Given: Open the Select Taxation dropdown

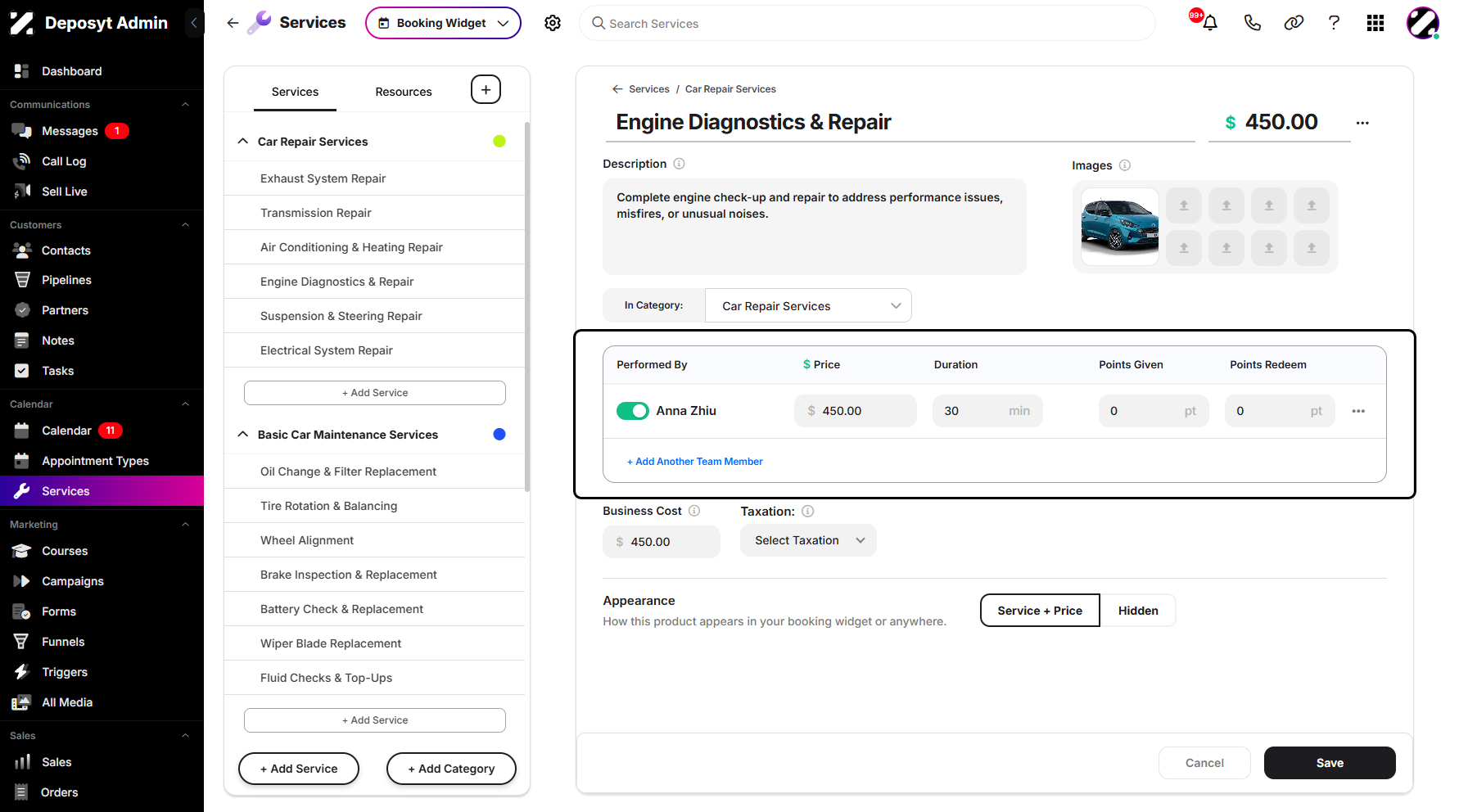Looking at the screenshot, I should click(x=808, y=540).
